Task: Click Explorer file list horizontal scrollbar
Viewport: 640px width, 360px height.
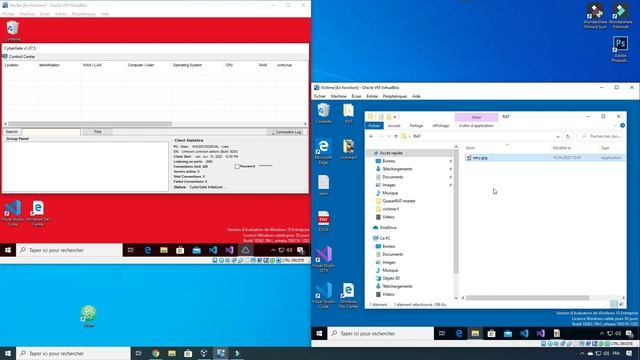Action: 527,298
